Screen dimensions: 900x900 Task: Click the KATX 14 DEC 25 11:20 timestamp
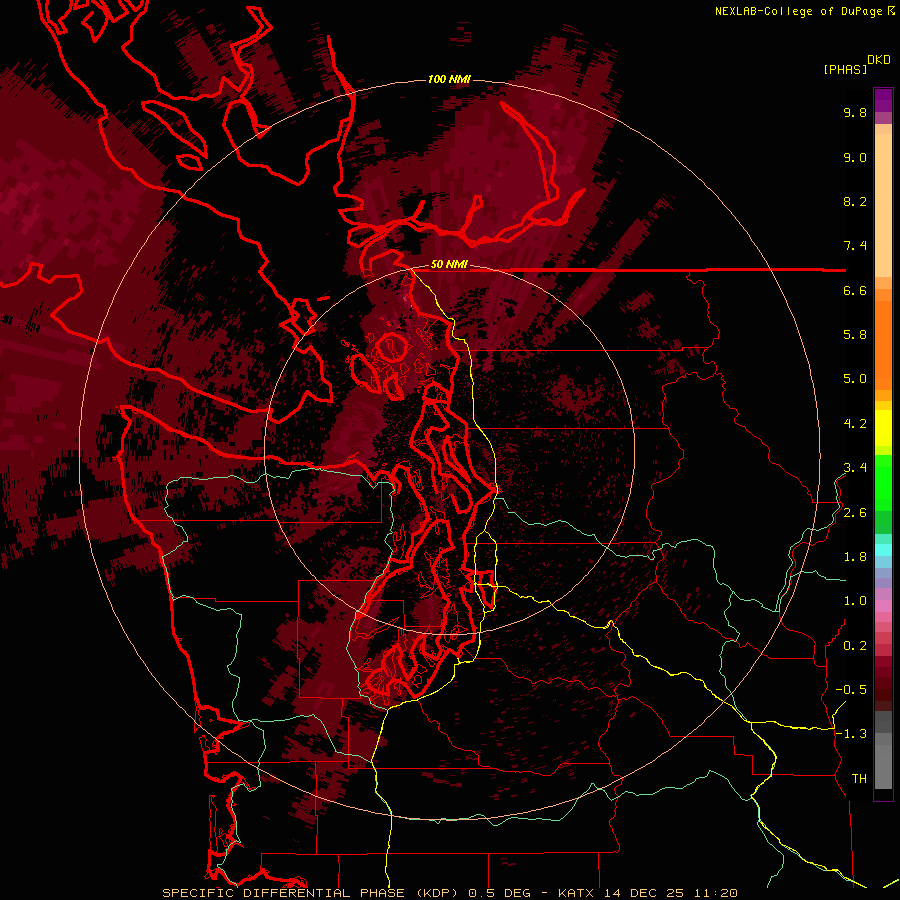click(647, 893)
